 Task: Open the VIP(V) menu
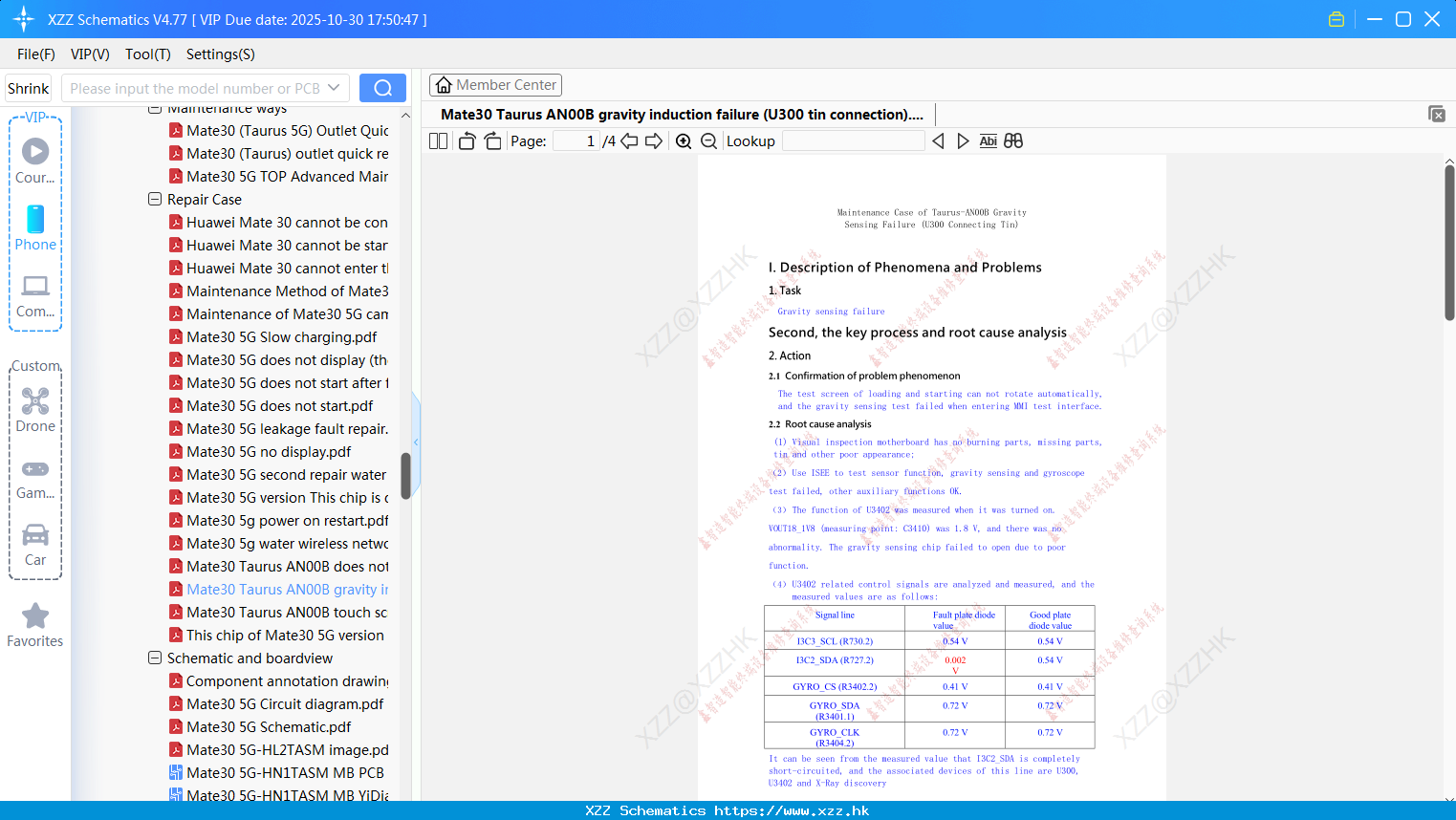pos(90,54)
